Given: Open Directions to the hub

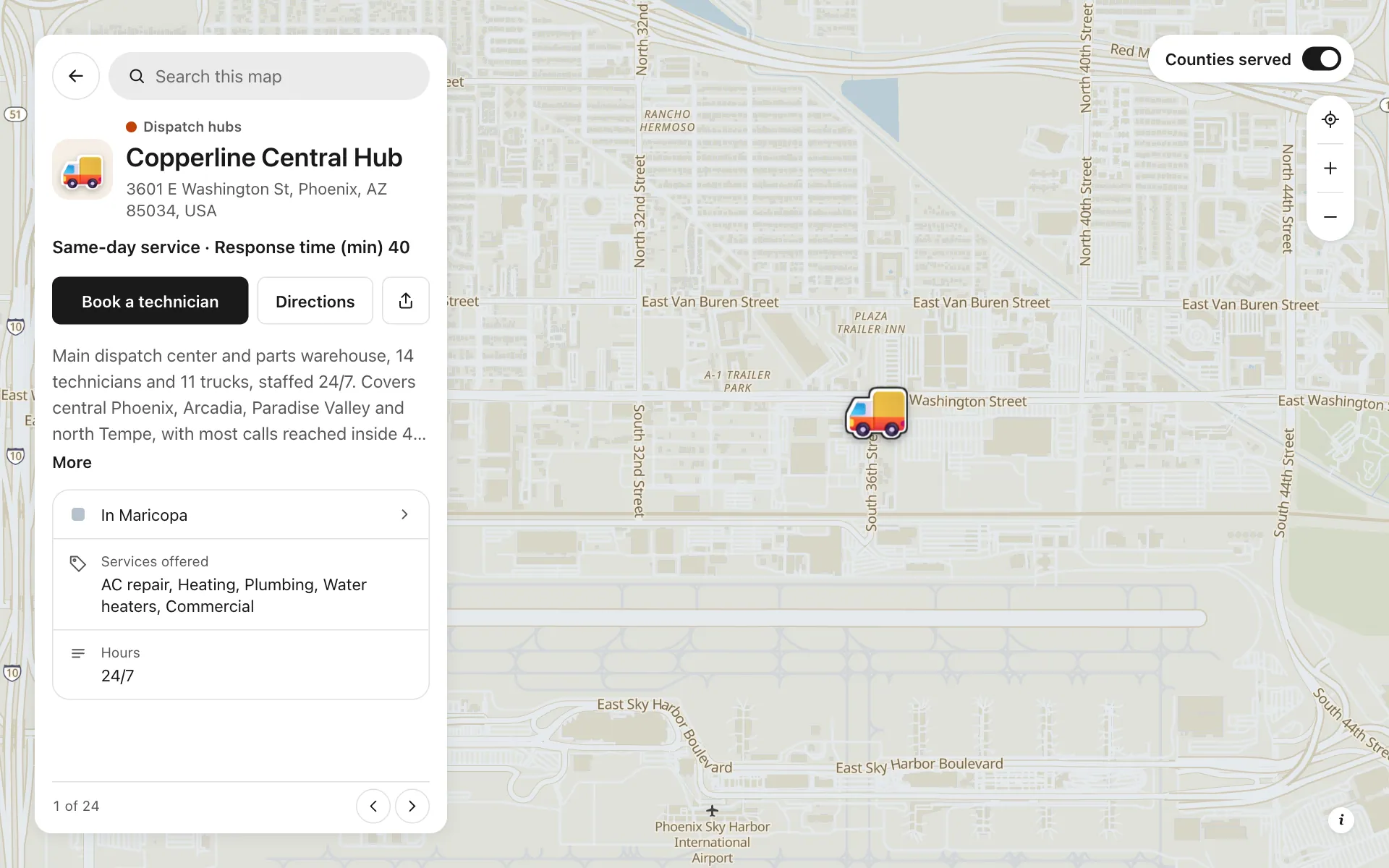Looking at the screenshot, I should tap(315, 301).
